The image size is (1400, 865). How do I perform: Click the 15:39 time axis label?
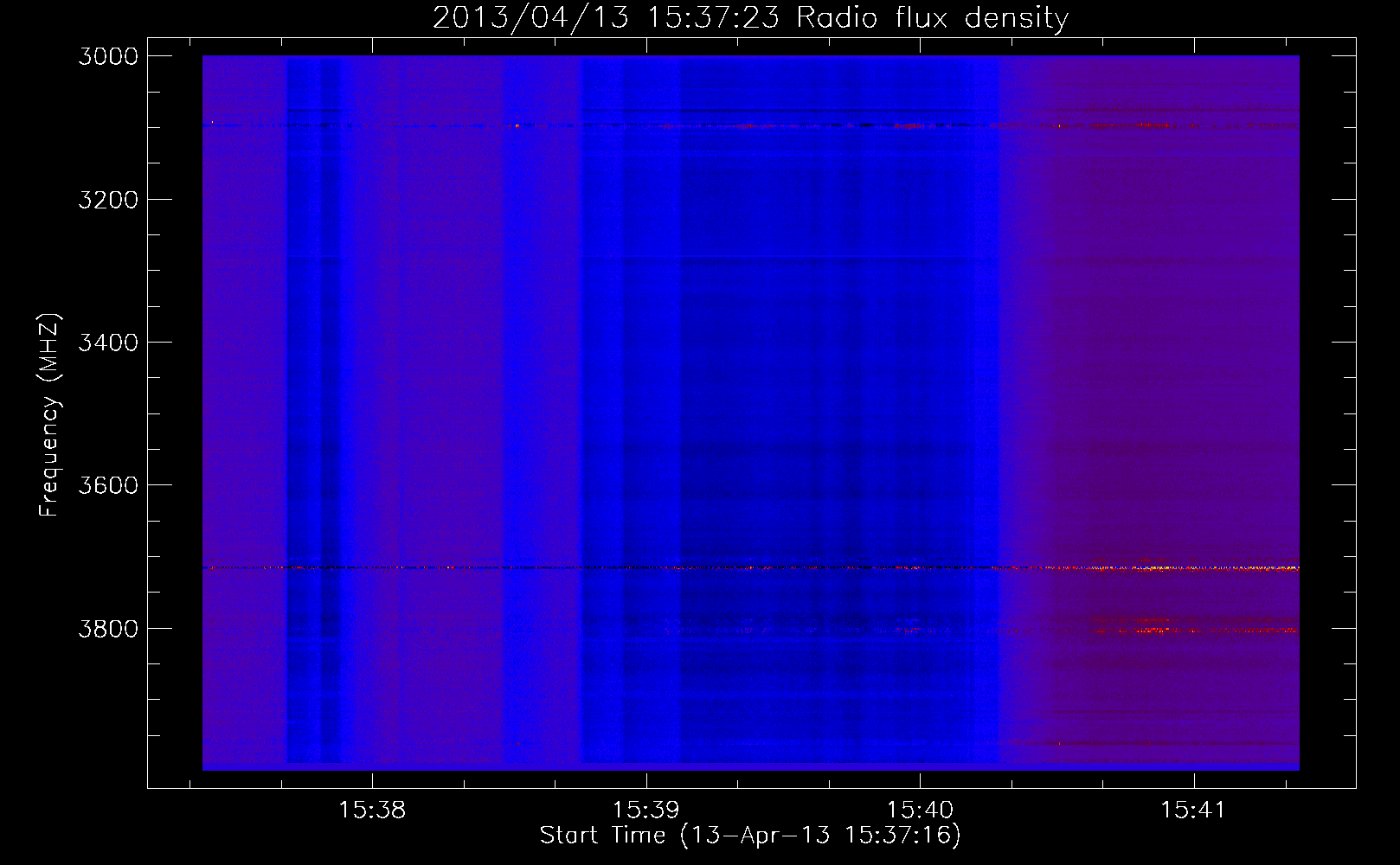tap(645, 810)
